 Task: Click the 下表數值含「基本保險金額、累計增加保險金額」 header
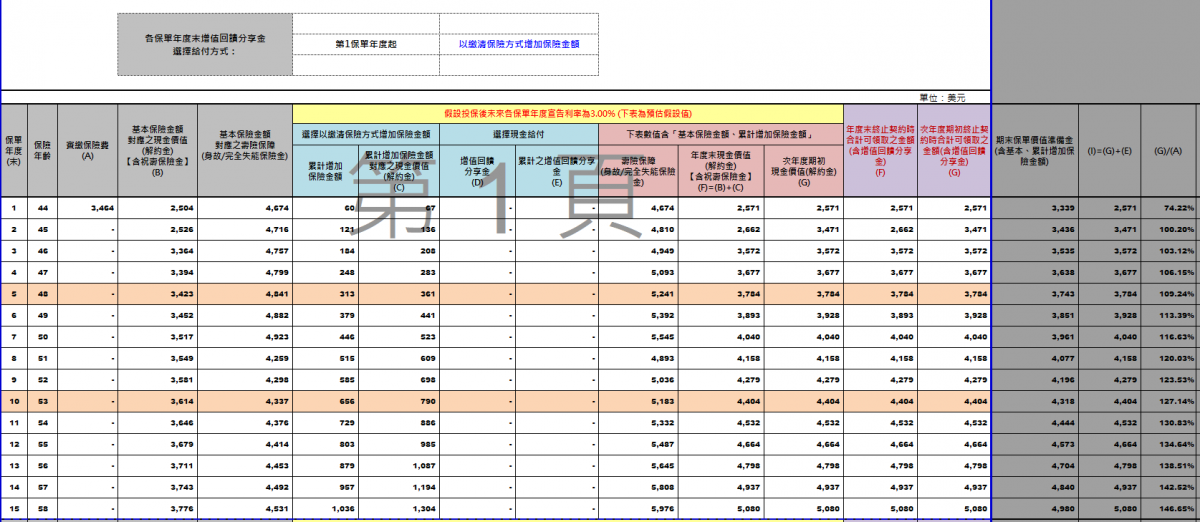pos(721,134)
